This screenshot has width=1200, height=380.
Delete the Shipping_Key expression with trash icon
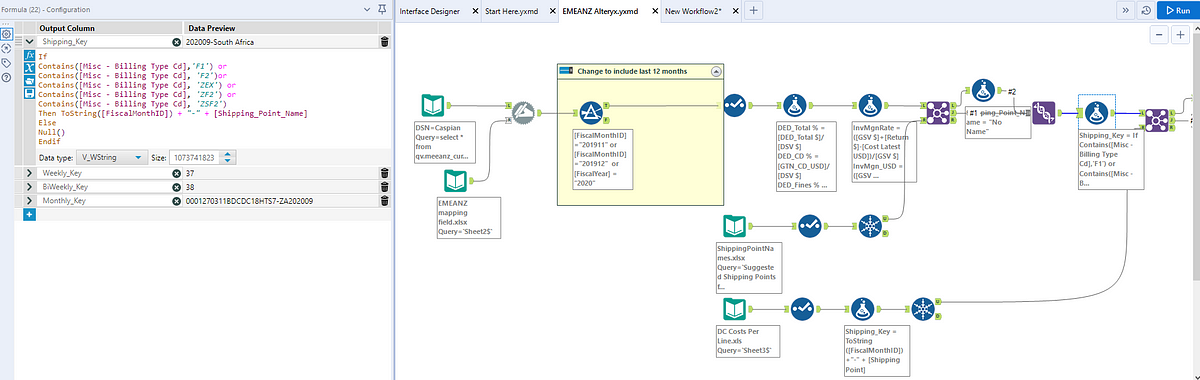tap(384, 42)
